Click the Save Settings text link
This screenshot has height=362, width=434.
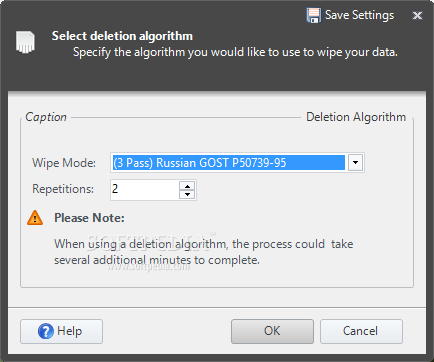click(x=359, y=15)
